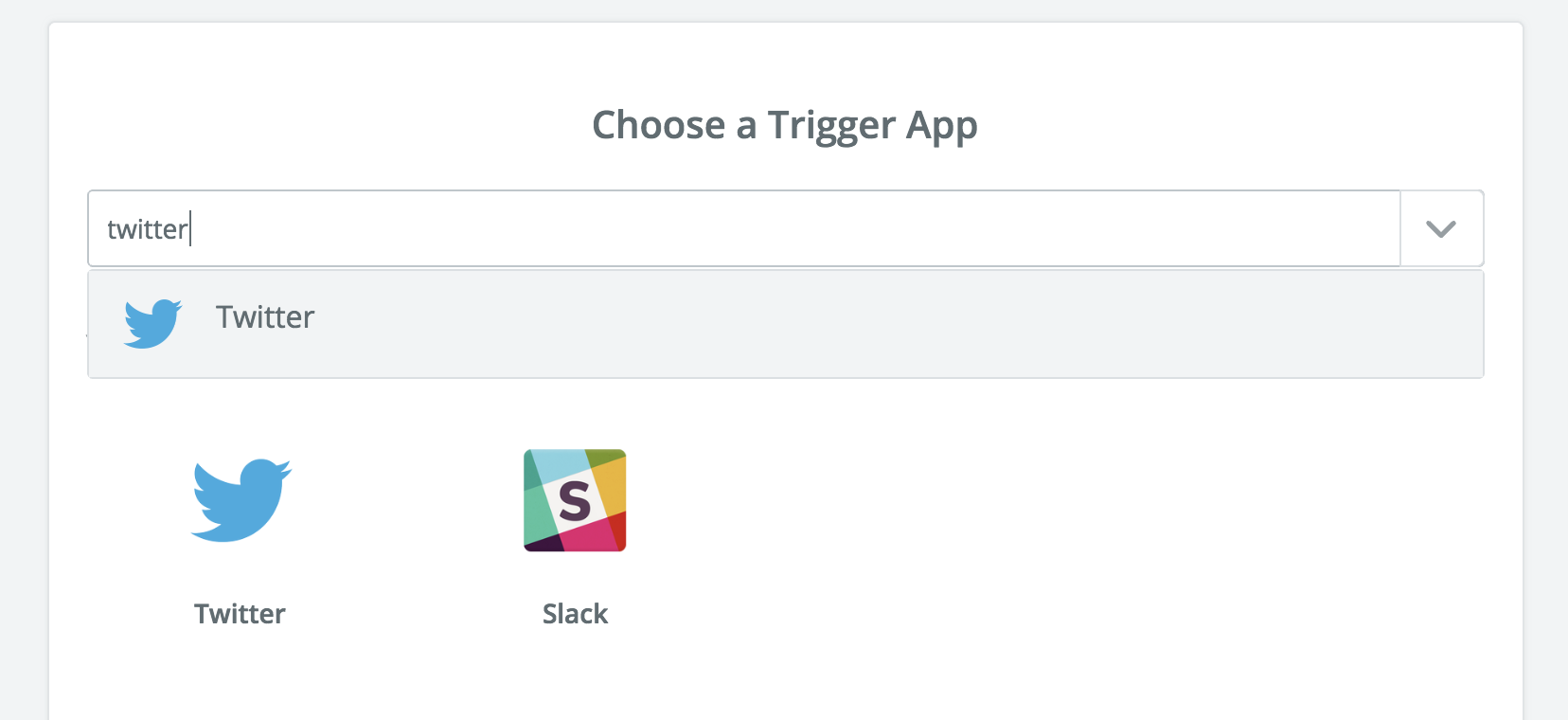Choose the large Twitter bird logo
The width and height of the screenshot is (1568, 720).
[241, 500]
